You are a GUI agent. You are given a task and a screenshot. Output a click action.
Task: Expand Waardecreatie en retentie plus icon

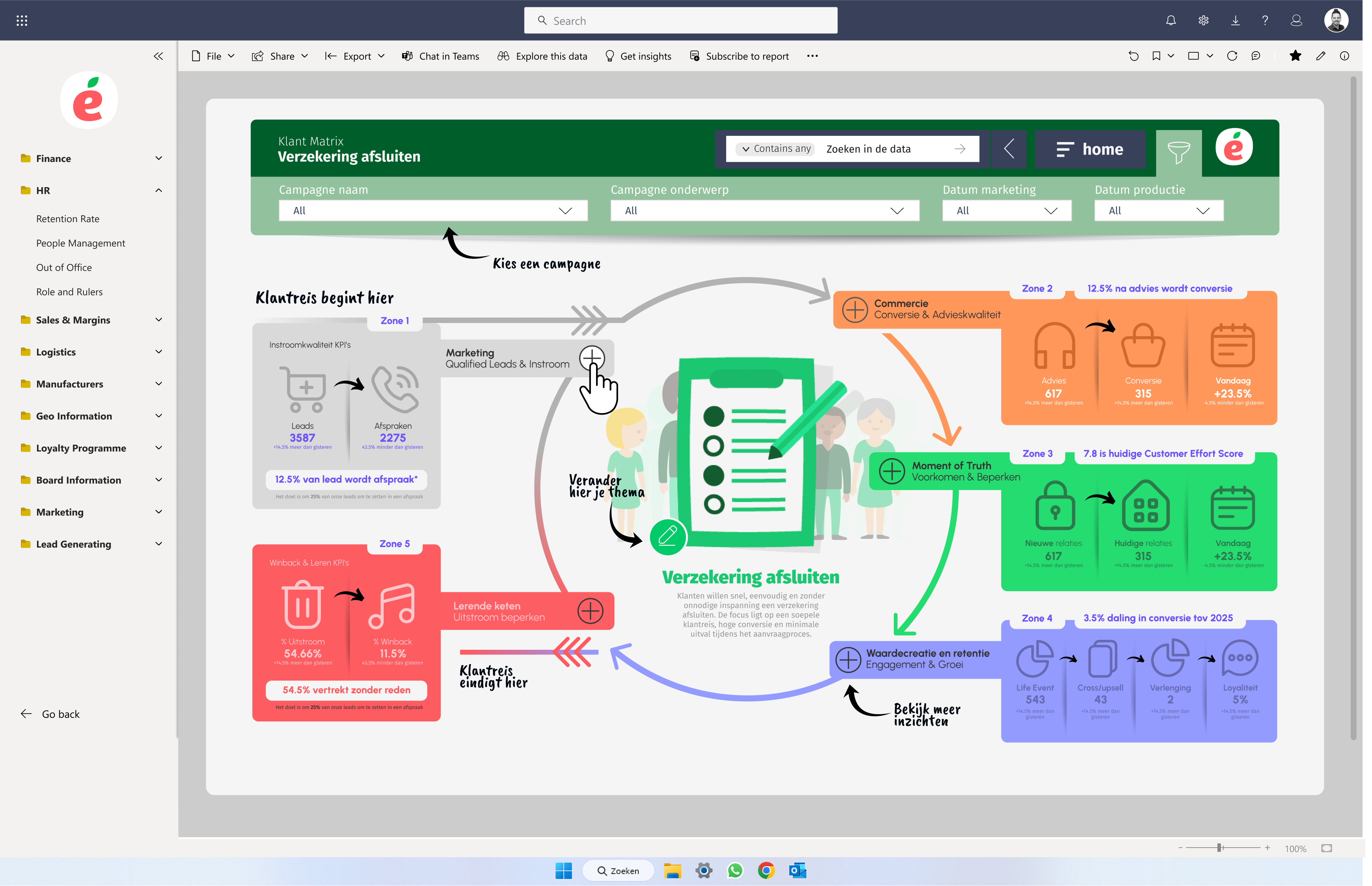848,659
